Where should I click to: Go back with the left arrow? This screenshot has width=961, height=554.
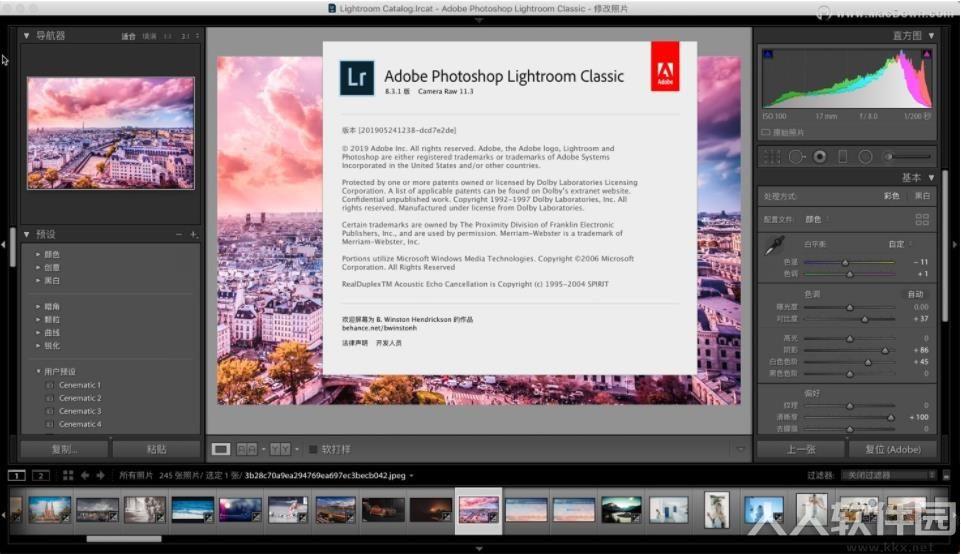coord(85,475)
